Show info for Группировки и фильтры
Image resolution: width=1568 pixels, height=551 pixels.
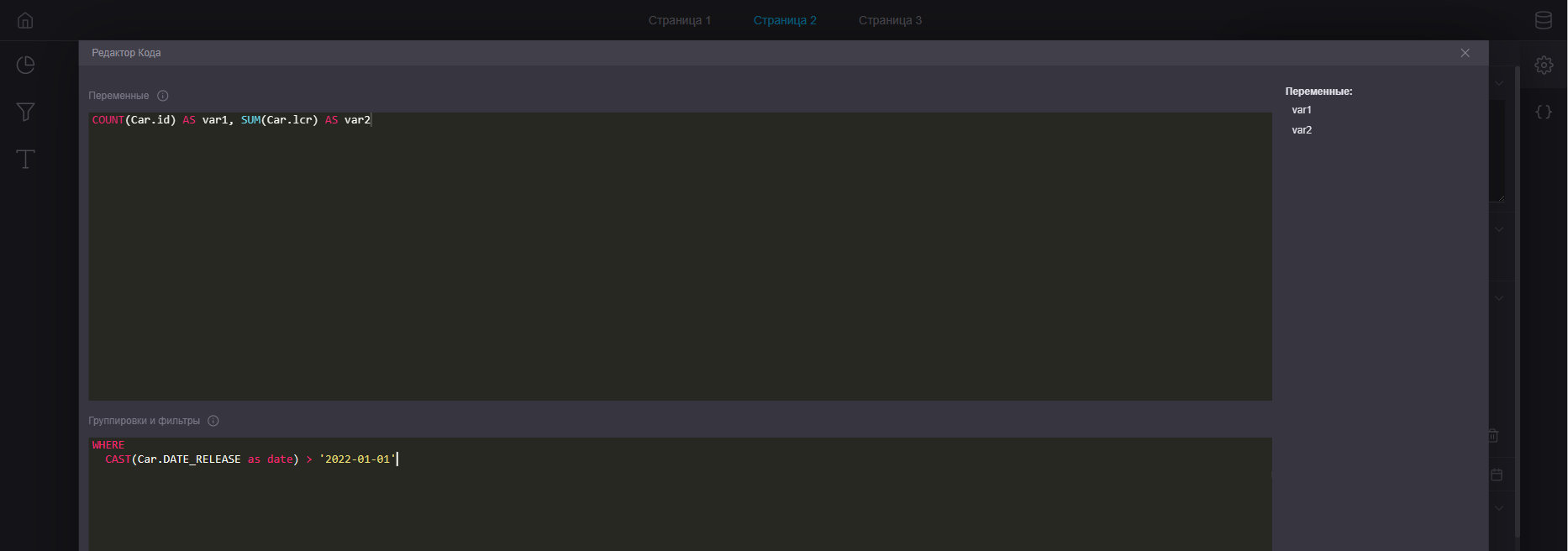click(x=213, y=421)
